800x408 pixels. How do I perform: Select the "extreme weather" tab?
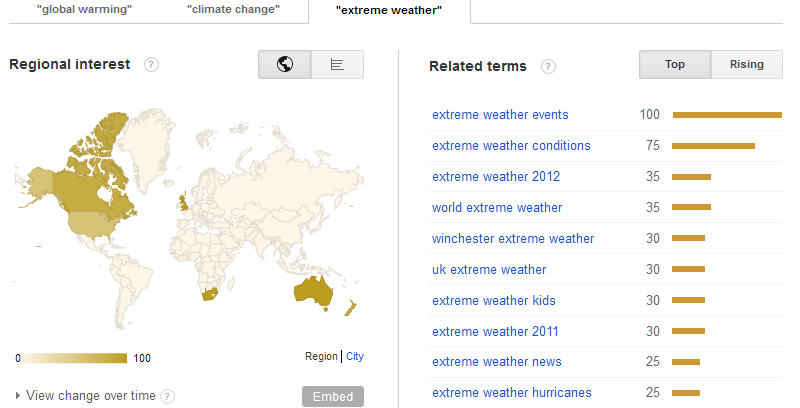coord(389,11)
